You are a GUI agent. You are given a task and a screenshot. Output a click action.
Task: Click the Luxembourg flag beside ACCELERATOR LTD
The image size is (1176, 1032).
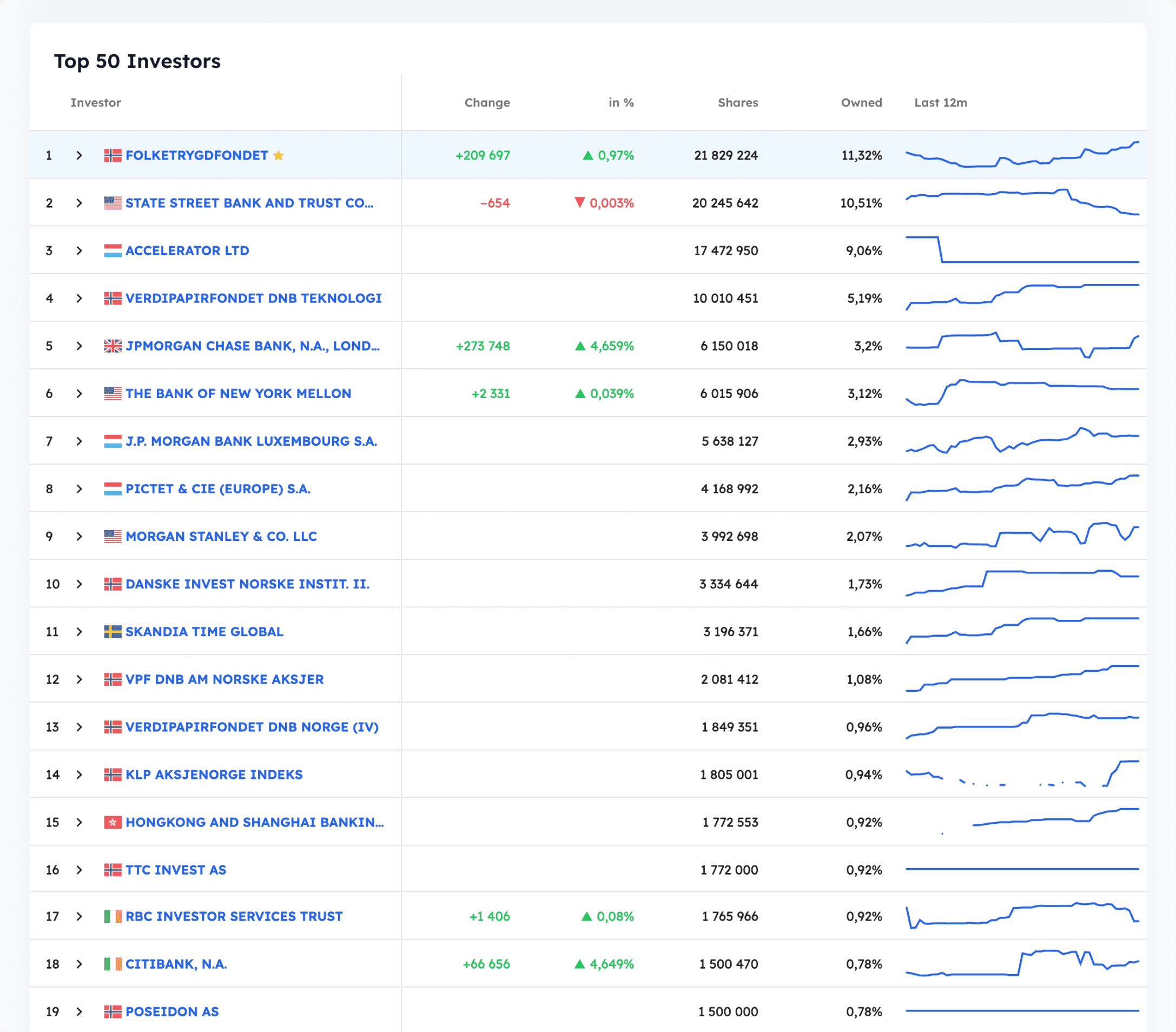coord(113,251)
